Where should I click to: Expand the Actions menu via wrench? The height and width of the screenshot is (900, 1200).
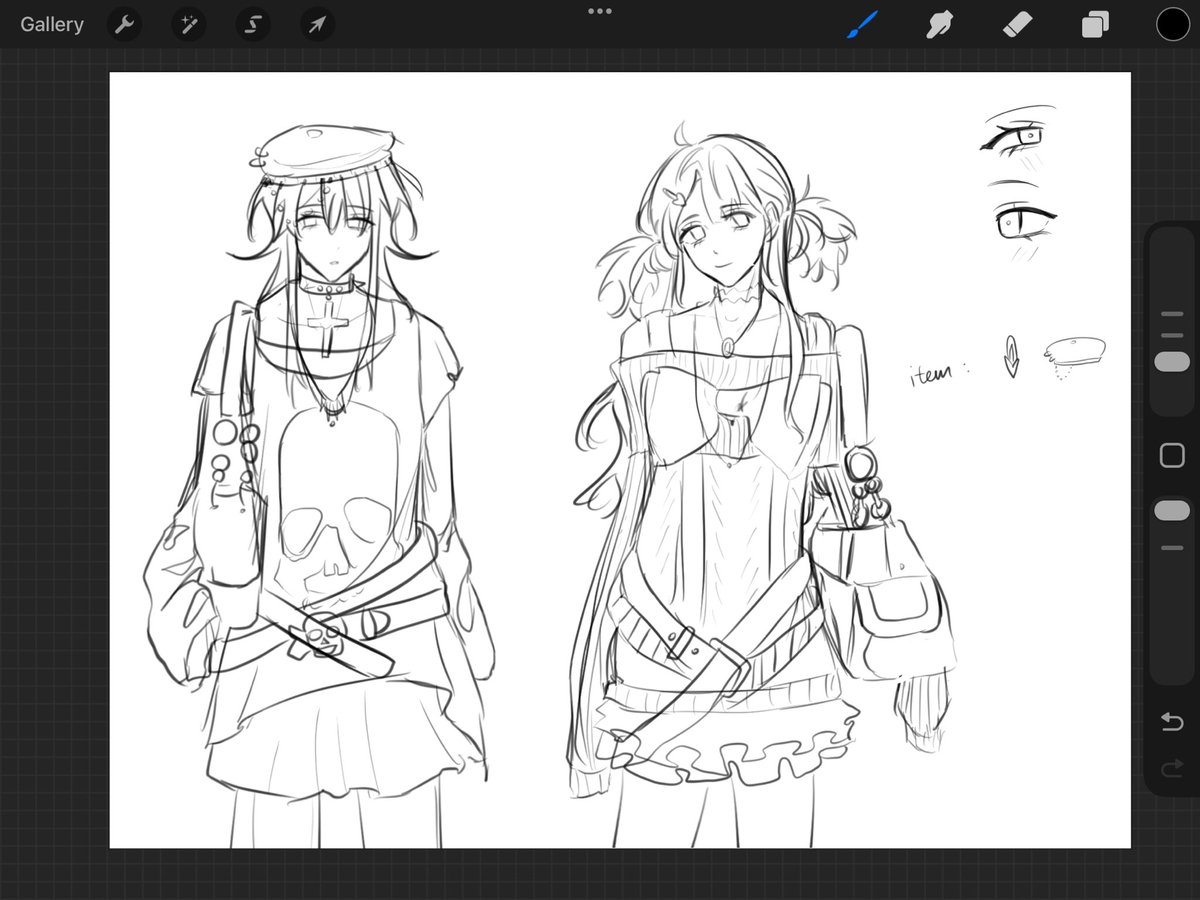[x=124, y=24]
